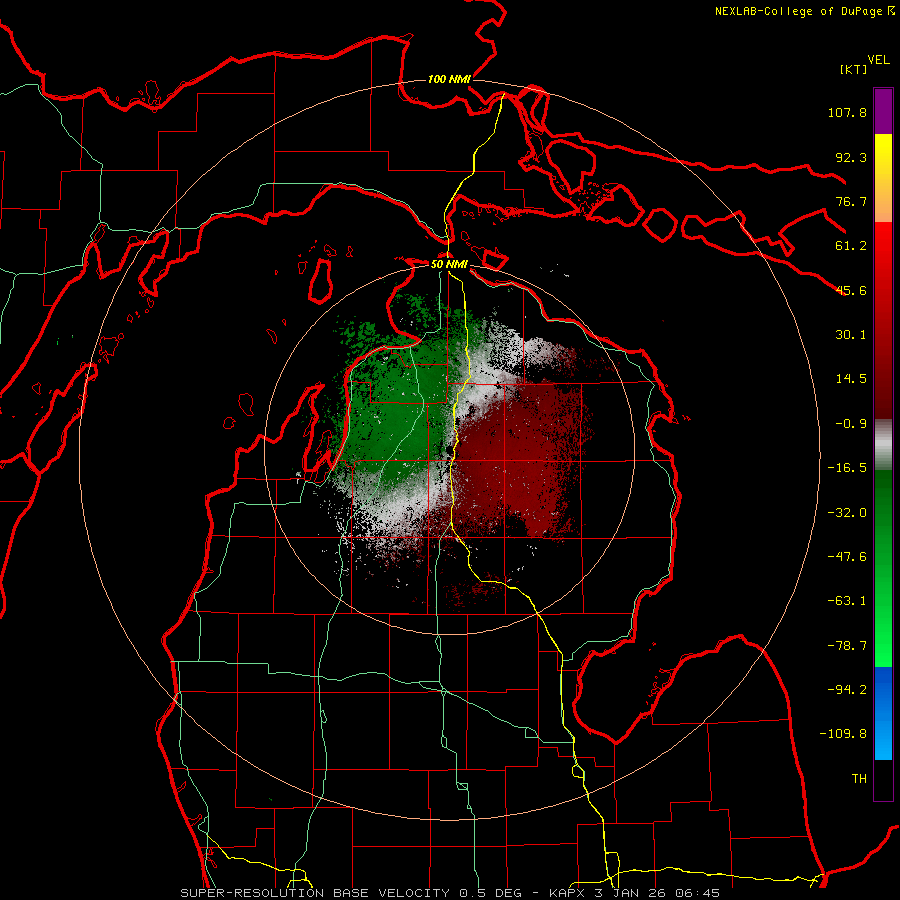Image resolution: width=900 pixels, height=900 pixels.
Task: Click the 107.8 scale value
Action: [x=847, y=112]
